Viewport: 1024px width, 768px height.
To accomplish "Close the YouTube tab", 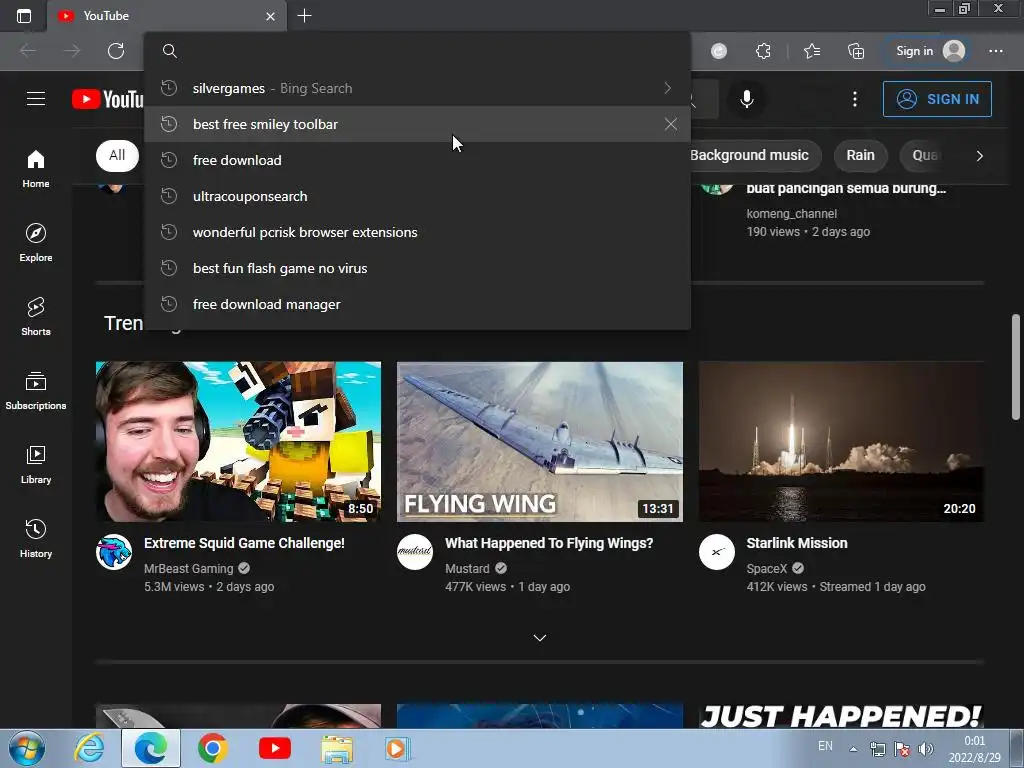I will (270, 16).
